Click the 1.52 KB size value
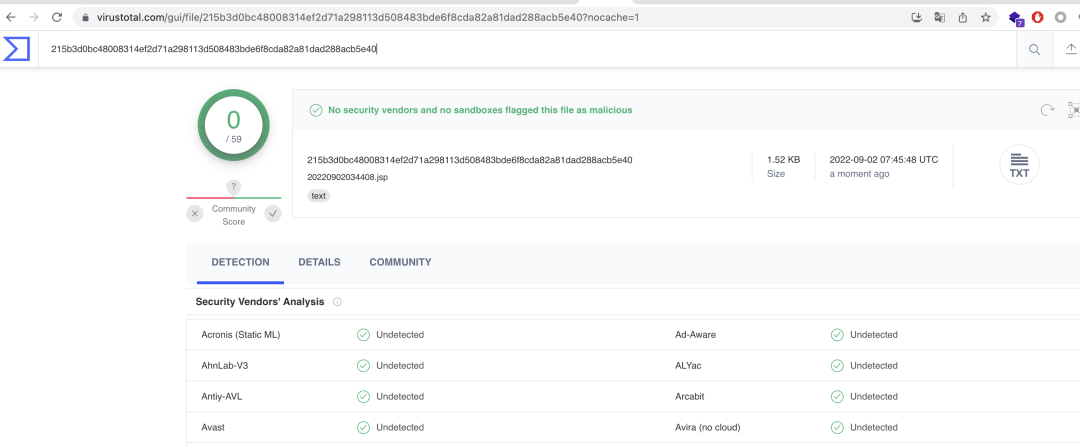 (x=784, y=160)
